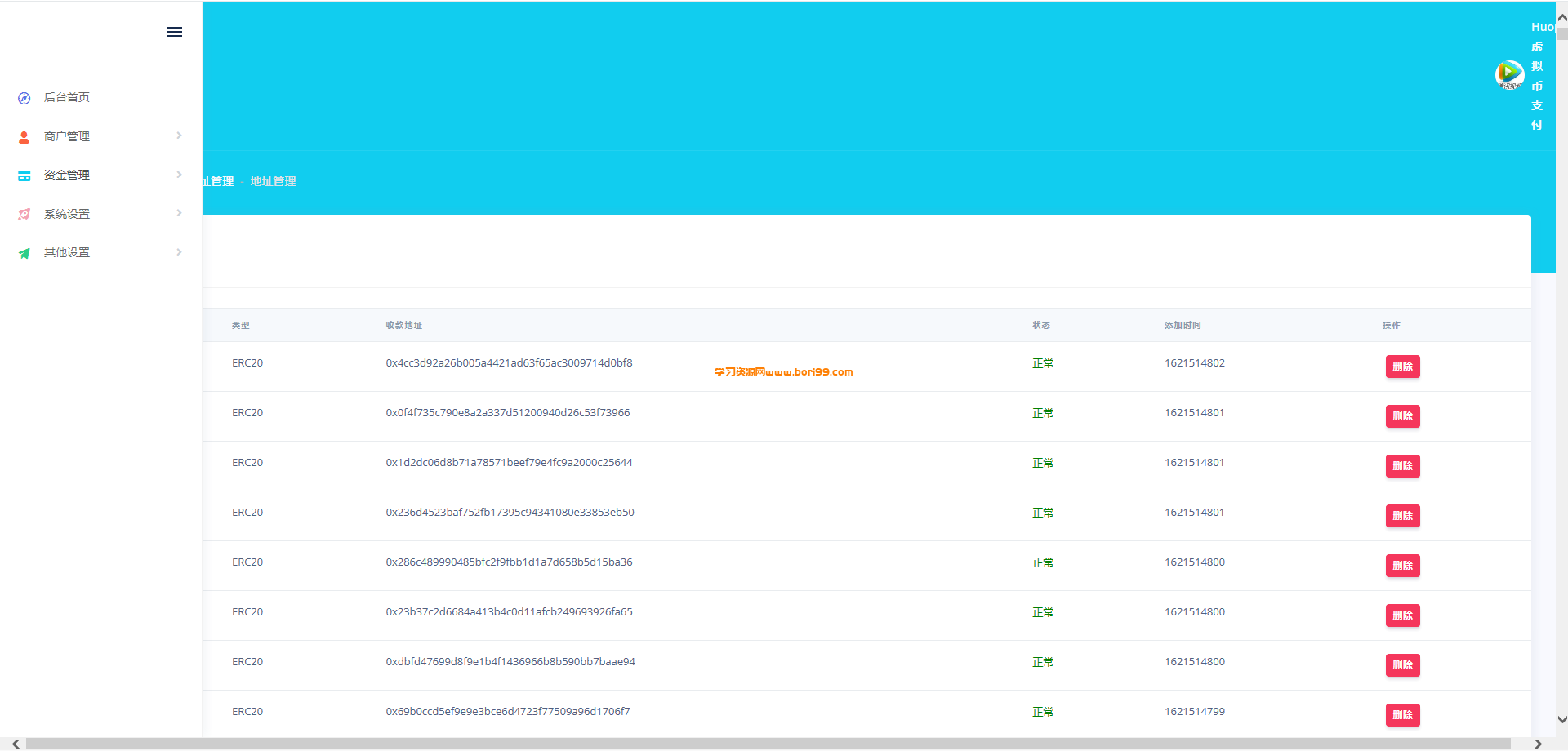Expand the 商户管理 submenu chevron
The height and width of the screenshot is (751, 1568).
pyautogui.click(x=179, y=136)
